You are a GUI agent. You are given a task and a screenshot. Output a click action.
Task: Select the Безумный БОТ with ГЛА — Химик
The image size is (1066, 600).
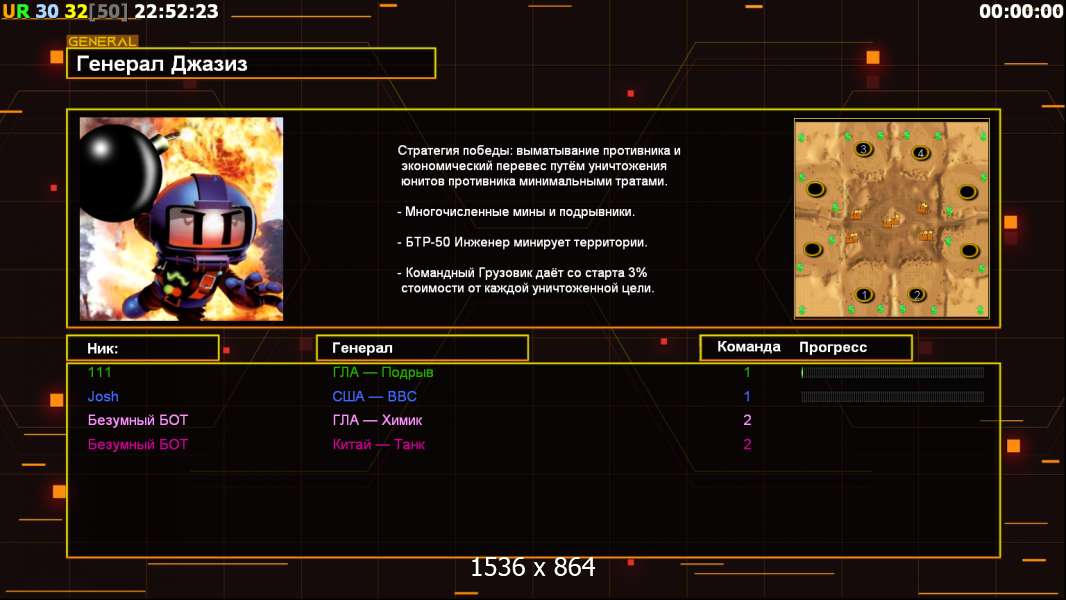pyautogui.click(x=137, y=420)
